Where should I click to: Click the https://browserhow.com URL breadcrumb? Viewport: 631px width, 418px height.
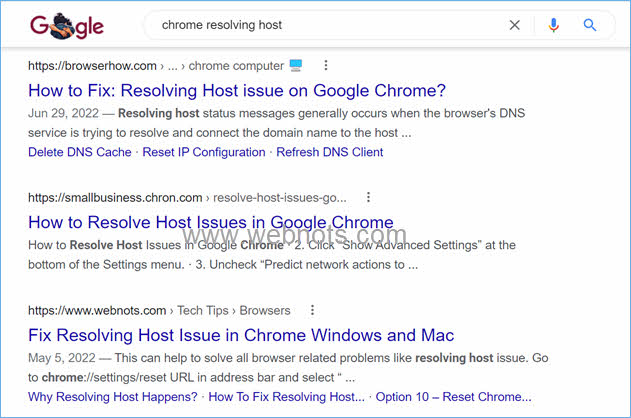[92, 66]
